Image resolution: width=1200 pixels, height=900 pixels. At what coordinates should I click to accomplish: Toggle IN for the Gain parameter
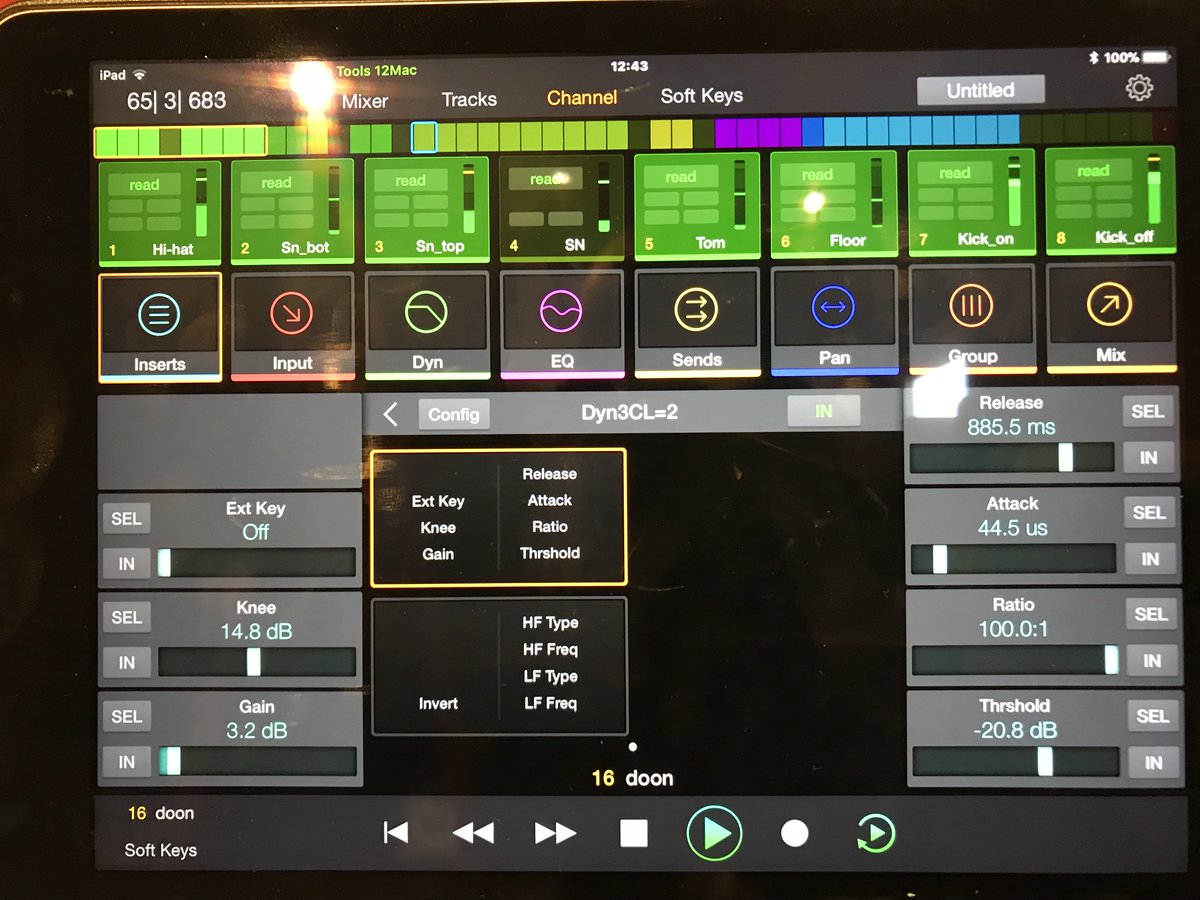[x=126, y=762]
